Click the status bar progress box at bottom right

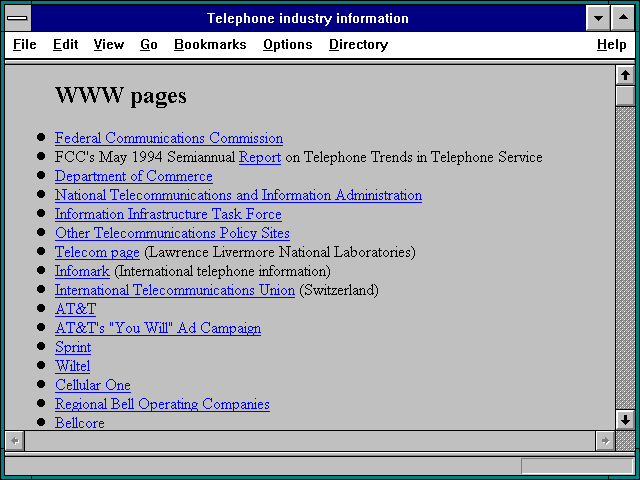(x=577, y=466)
